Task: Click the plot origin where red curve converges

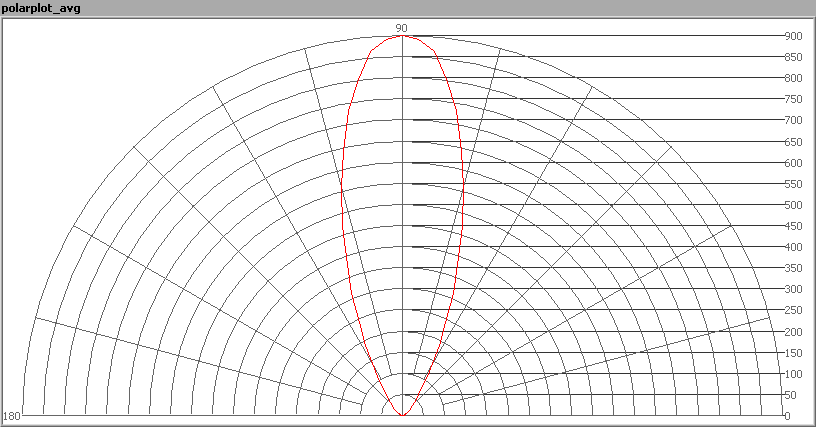Action: (402, 415)
